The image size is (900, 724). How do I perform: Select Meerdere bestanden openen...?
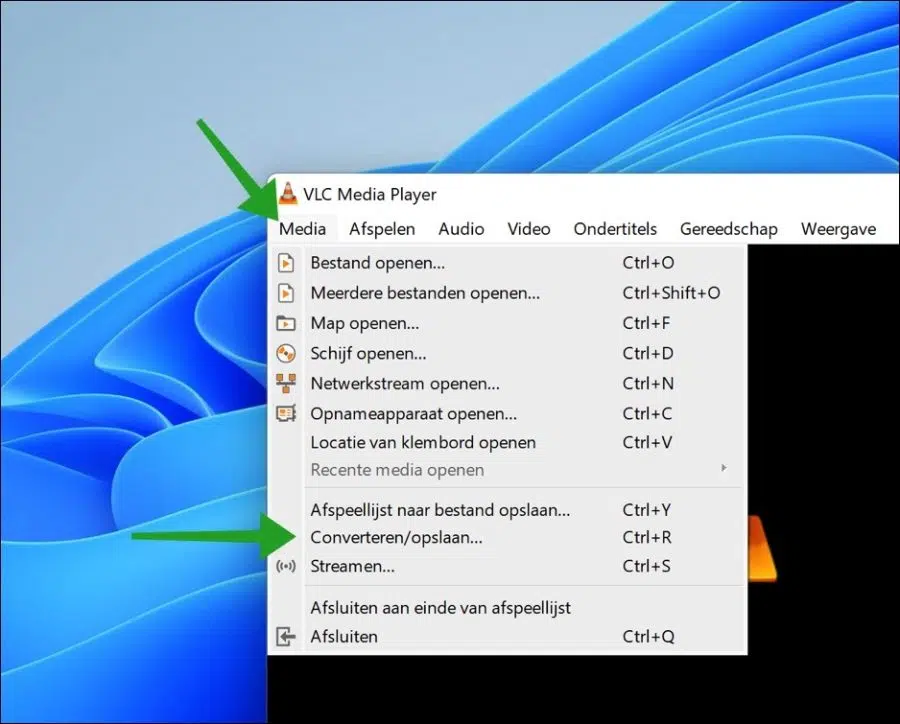tap(507, 293)
